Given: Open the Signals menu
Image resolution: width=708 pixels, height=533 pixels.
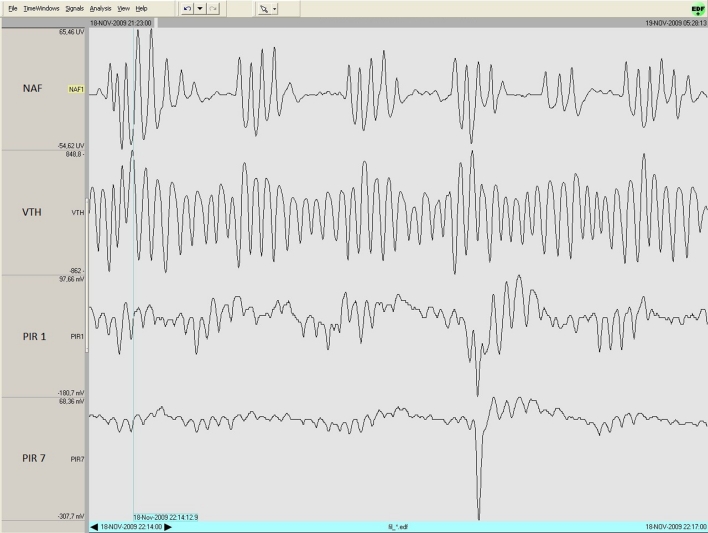Looking at the screenshot, I should (x=75, y=8).
